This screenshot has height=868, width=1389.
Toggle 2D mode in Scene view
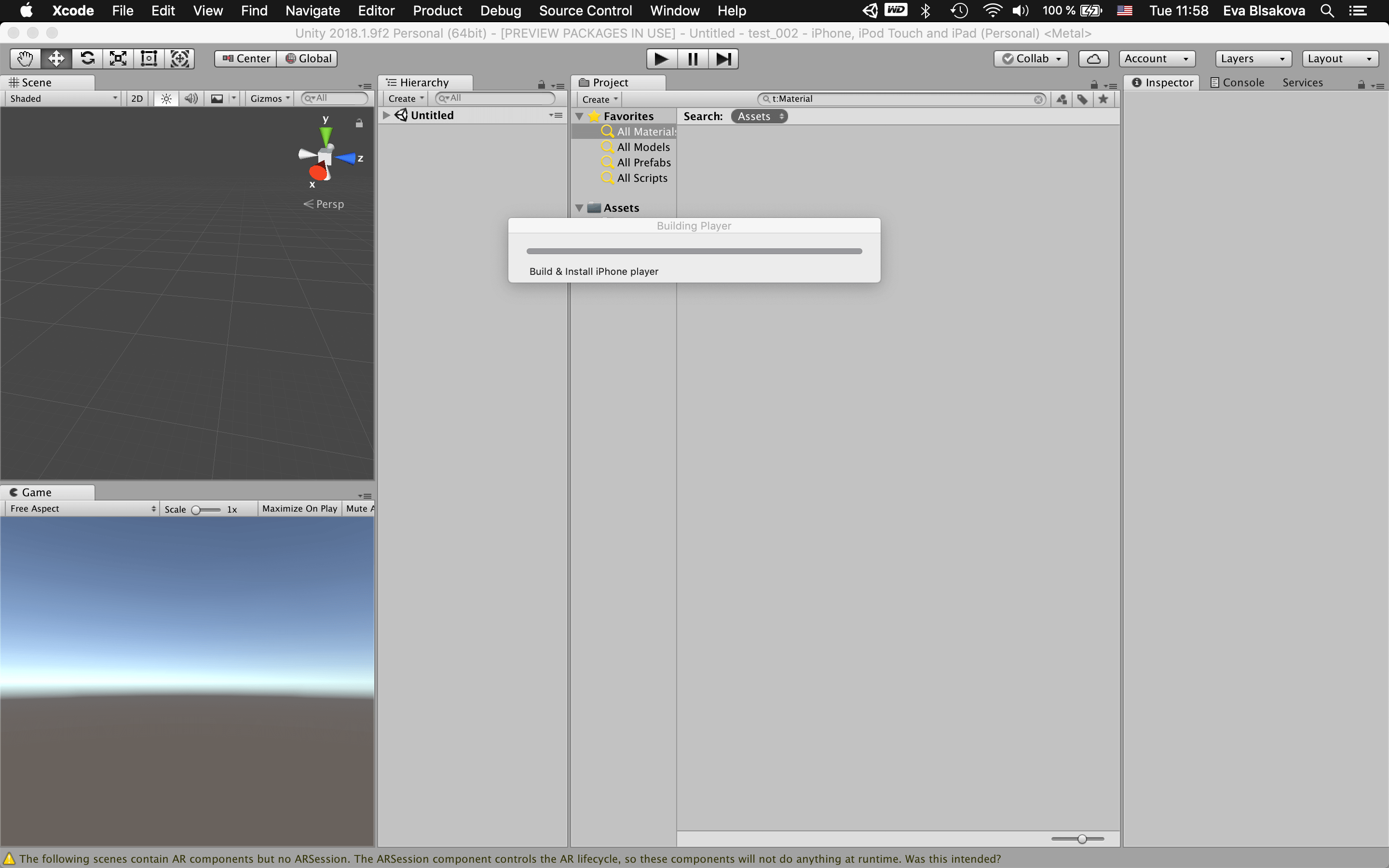tap(136, 99)
